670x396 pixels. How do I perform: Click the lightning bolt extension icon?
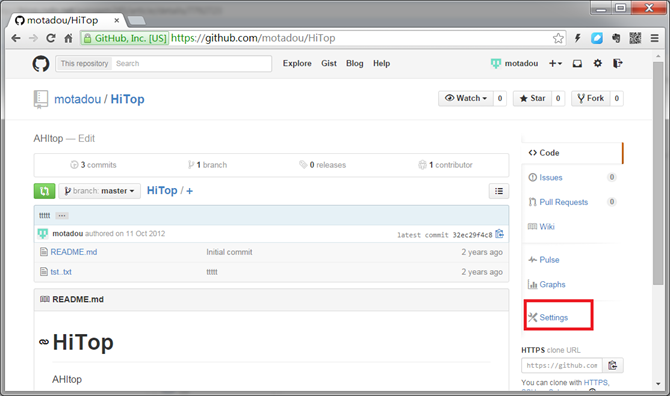point(577,38)
